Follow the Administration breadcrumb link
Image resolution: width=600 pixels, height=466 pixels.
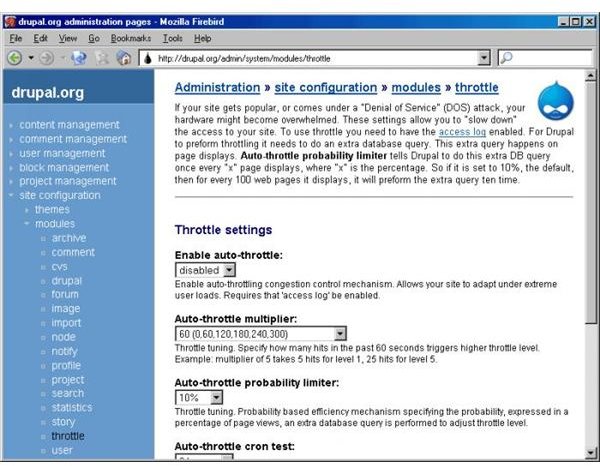[217, 88]
